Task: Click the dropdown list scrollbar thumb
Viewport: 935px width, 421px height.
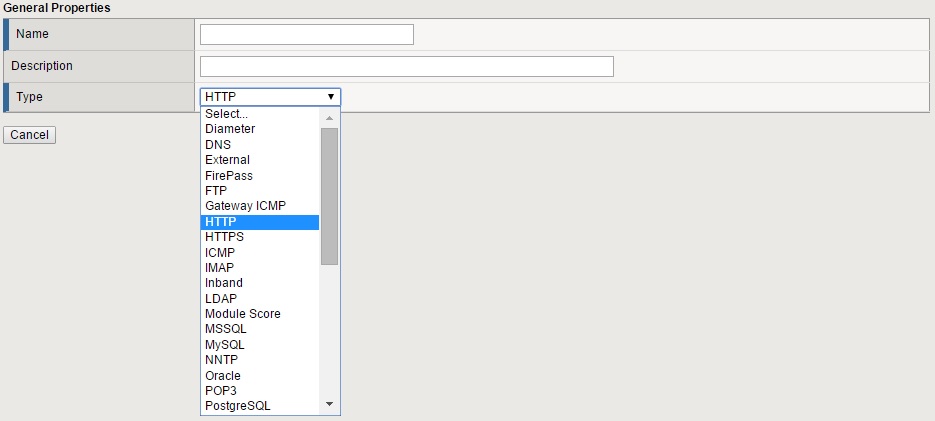Action: click(x=329, y=195)
